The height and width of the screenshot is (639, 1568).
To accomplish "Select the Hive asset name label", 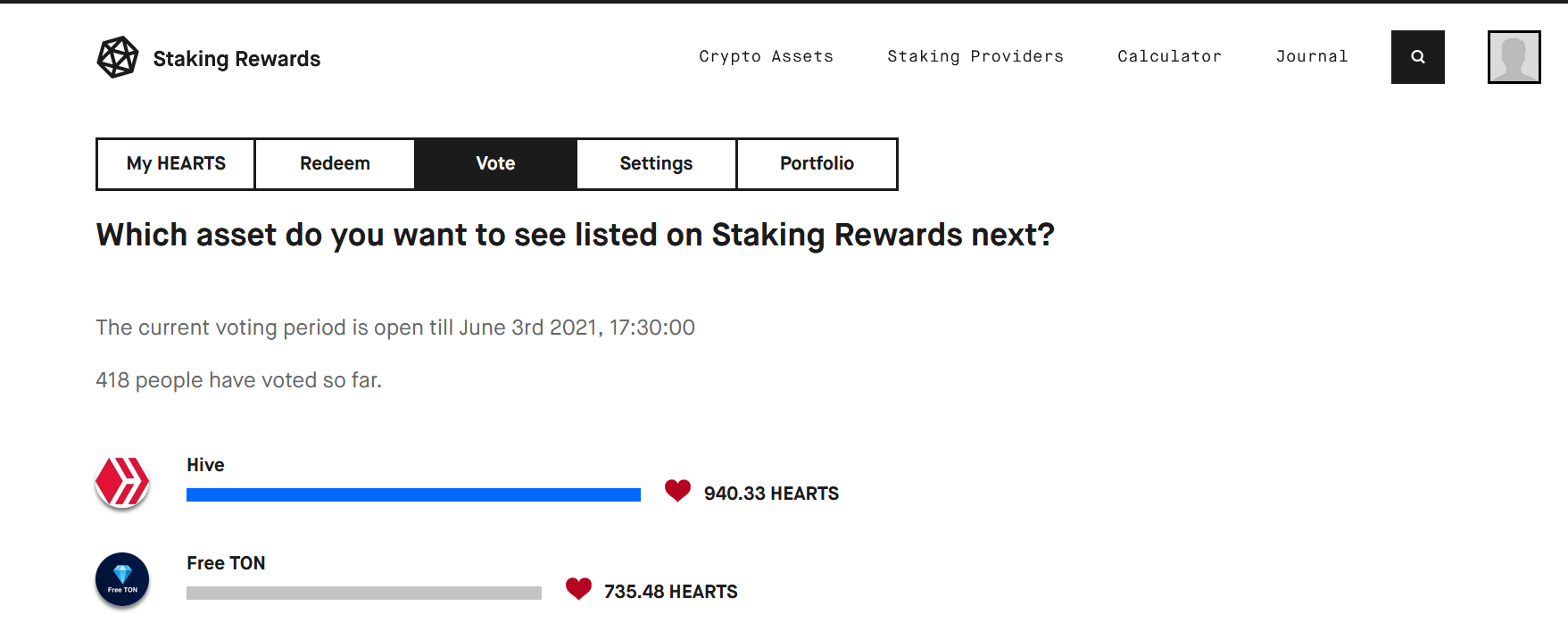I will pyautogui.click(x=205, y=465).
